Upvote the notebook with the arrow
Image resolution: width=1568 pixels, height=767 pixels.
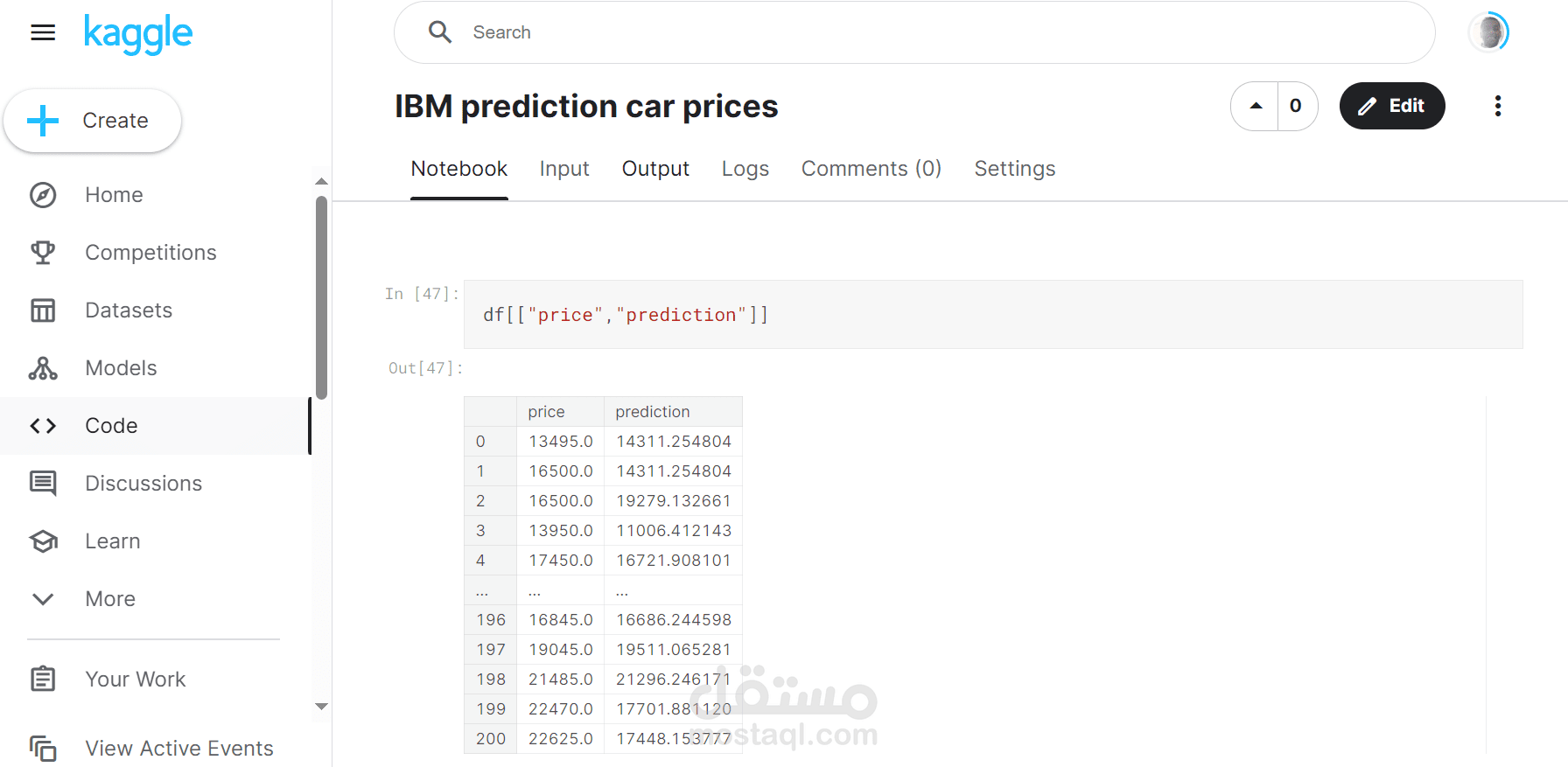1255,106
